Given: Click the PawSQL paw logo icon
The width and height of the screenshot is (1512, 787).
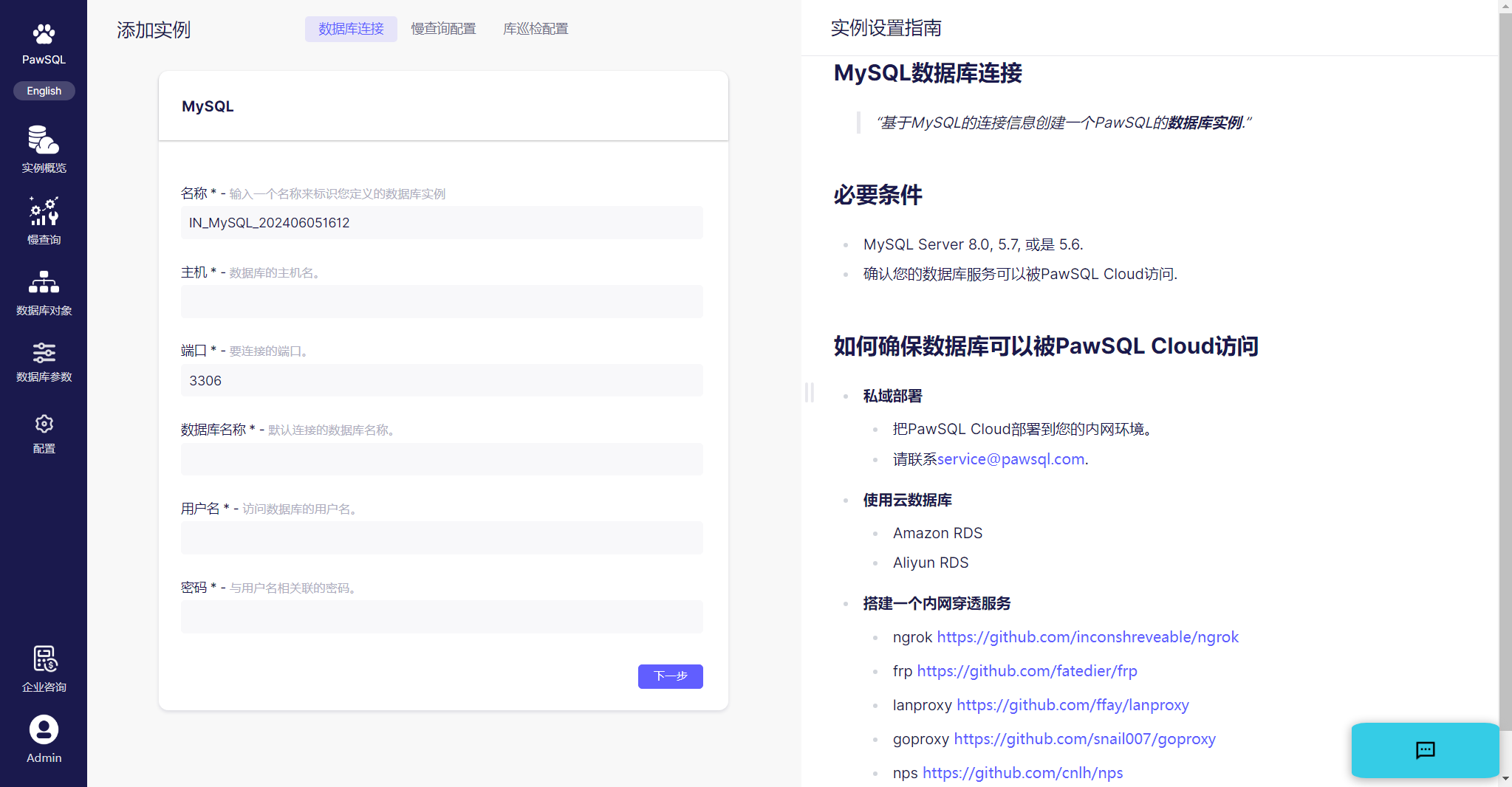Looking at the screenshot, I should pos(44,34).
